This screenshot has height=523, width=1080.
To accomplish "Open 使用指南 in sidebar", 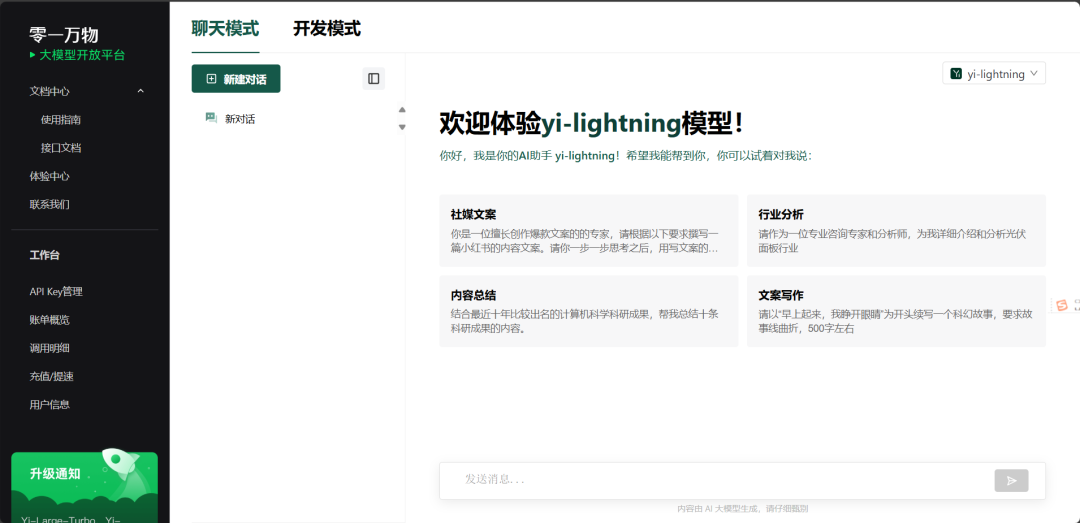I will 61,119.
